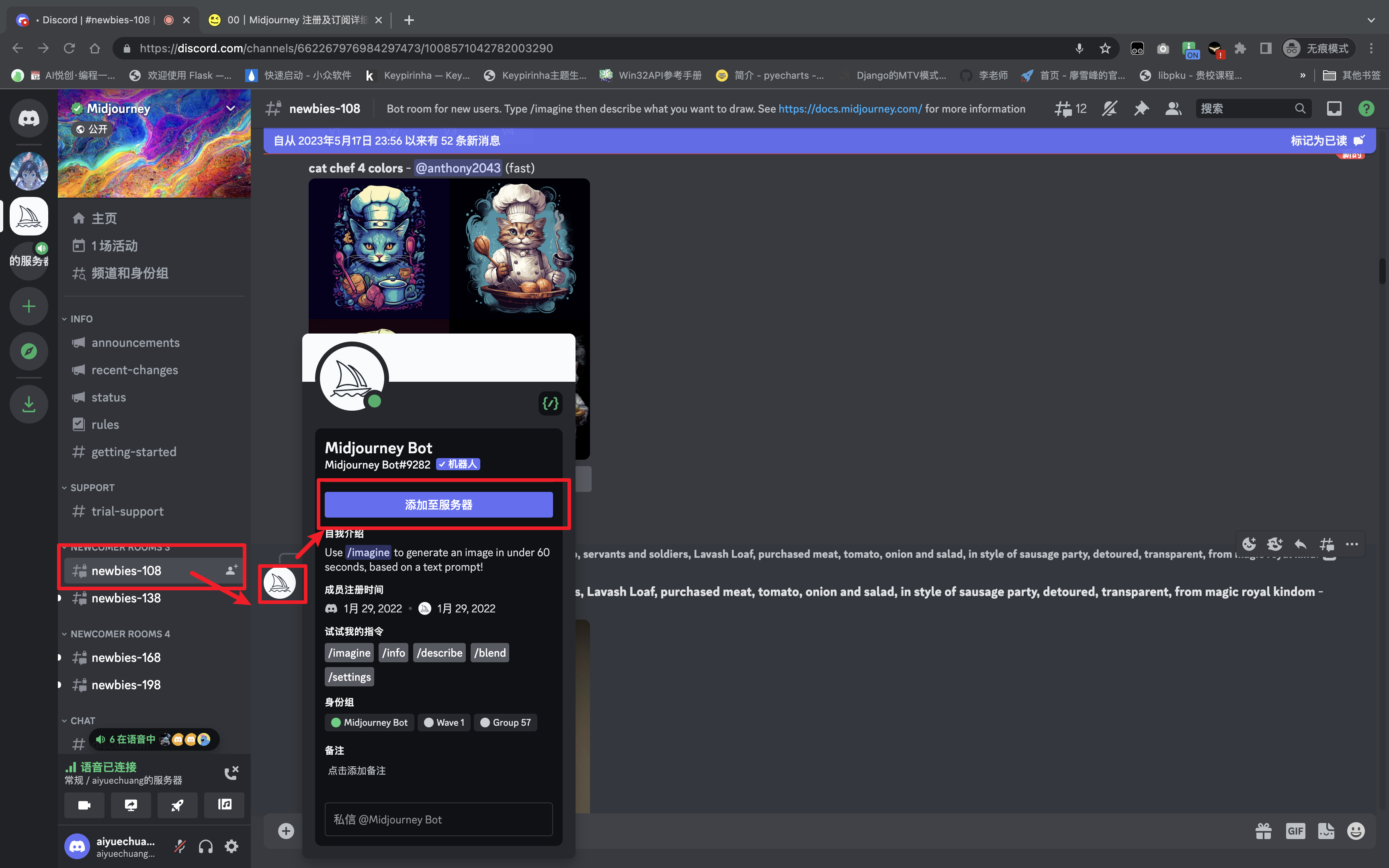
Task: Open the Midjourney server dropdown menu
Action: [x=231, y=108]
